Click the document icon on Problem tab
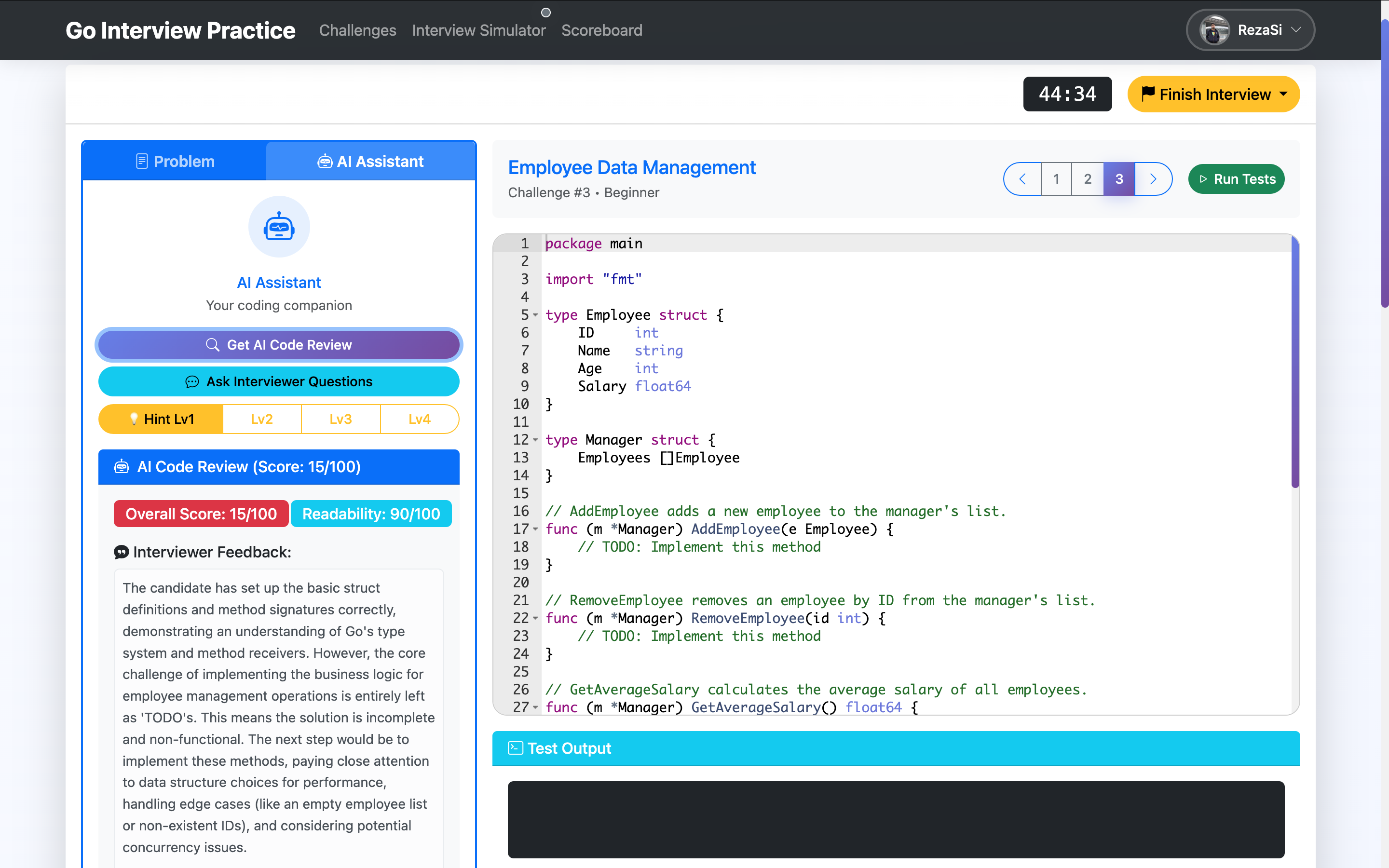Image resolution: width=1389 pixels, height=868 pixels. click(x=141, y=162)
